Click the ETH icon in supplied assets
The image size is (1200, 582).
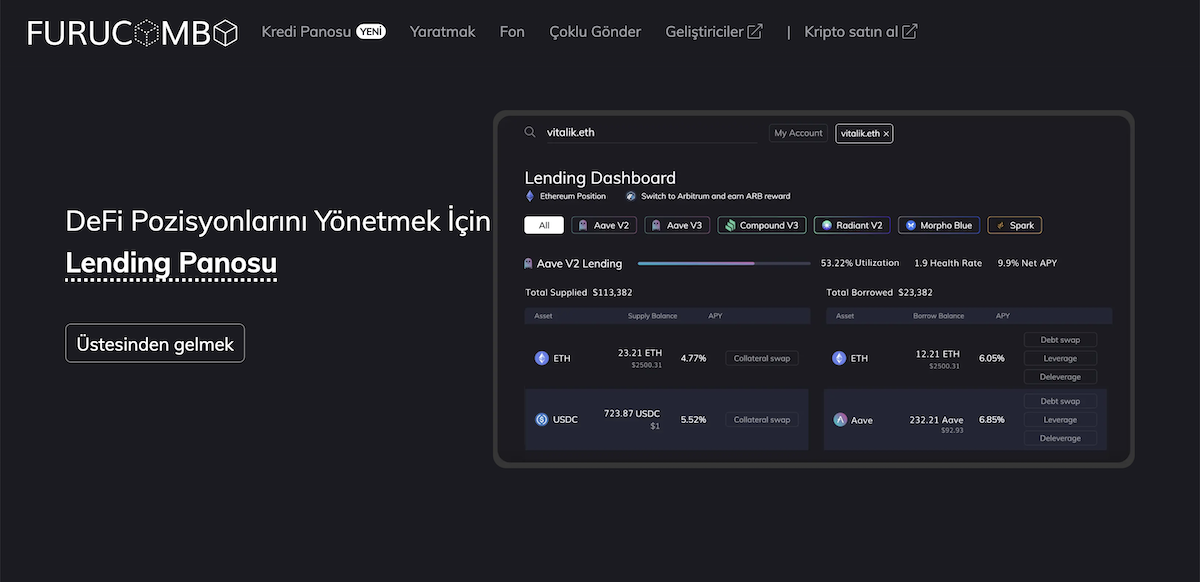pos(541,358)
